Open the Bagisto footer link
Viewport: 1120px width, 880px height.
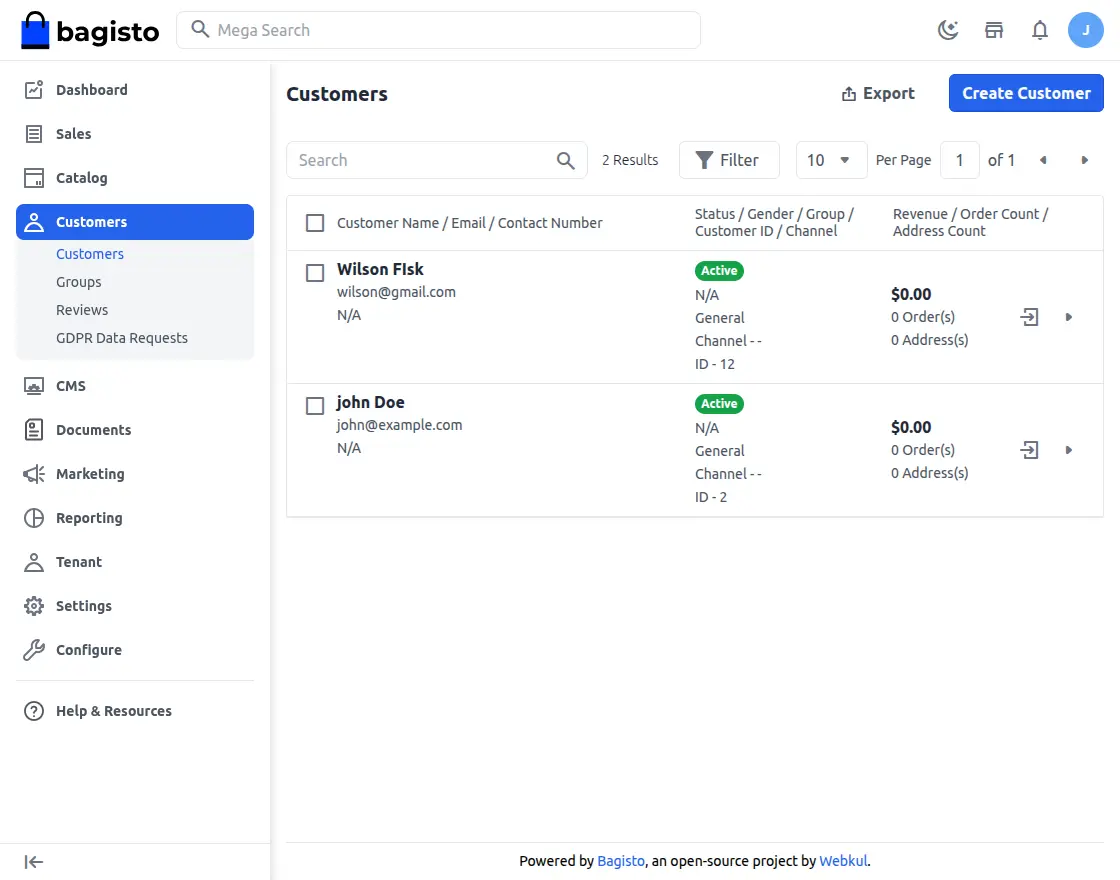pos(621,861)
